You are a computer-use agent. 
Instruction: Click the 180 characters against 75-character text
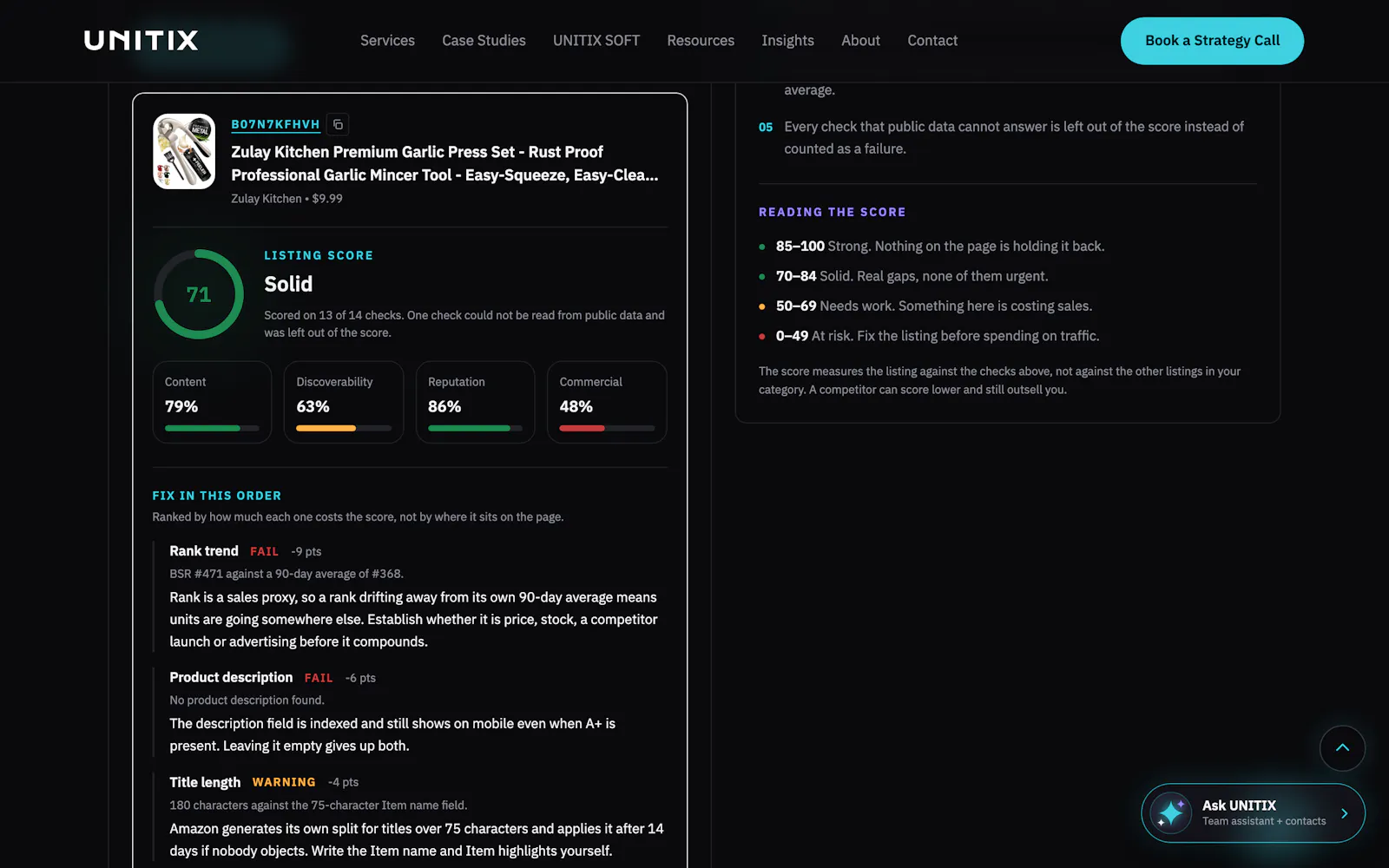[318, 806]
